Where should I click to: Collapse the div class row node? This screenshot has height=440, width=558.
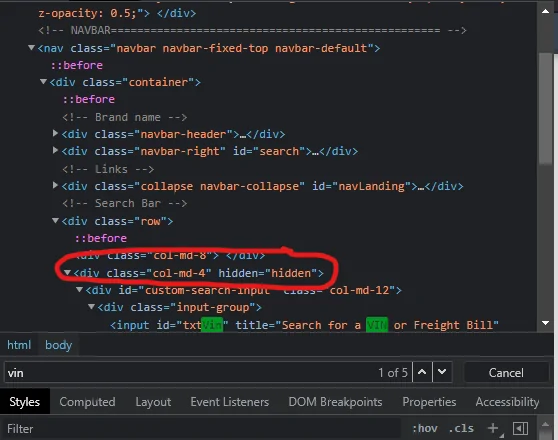(x=55, y=220)
